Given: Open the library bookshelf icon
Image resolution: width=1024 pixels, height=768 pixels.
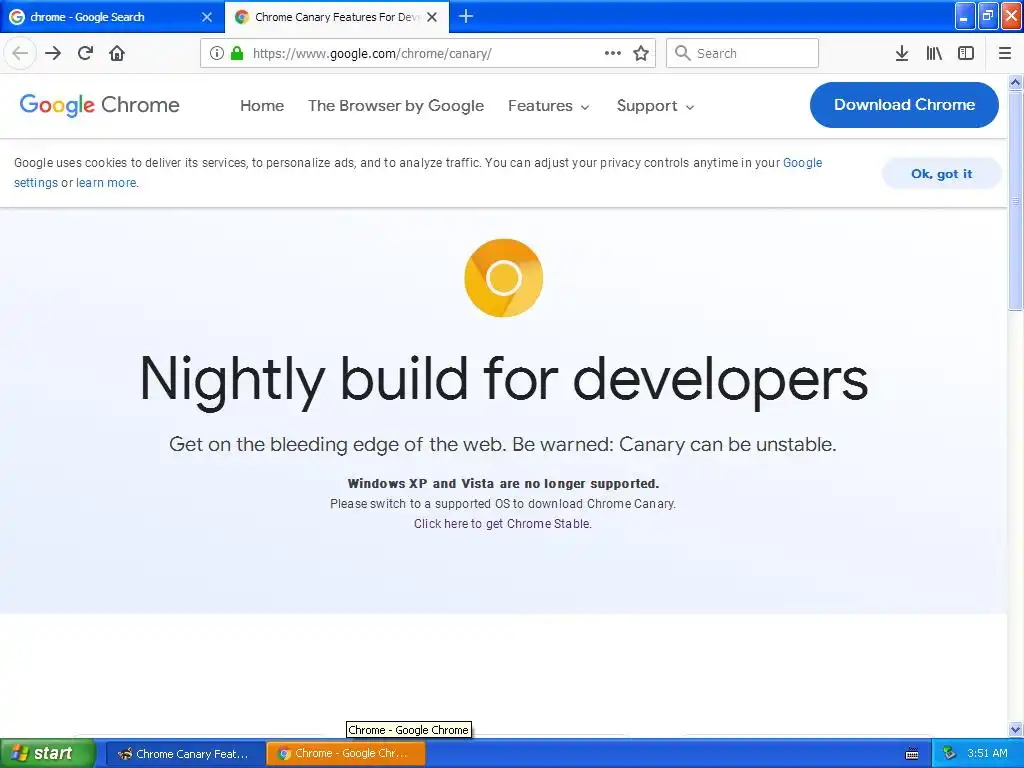Looking at the screenshot, I should (x=934, y=53).
